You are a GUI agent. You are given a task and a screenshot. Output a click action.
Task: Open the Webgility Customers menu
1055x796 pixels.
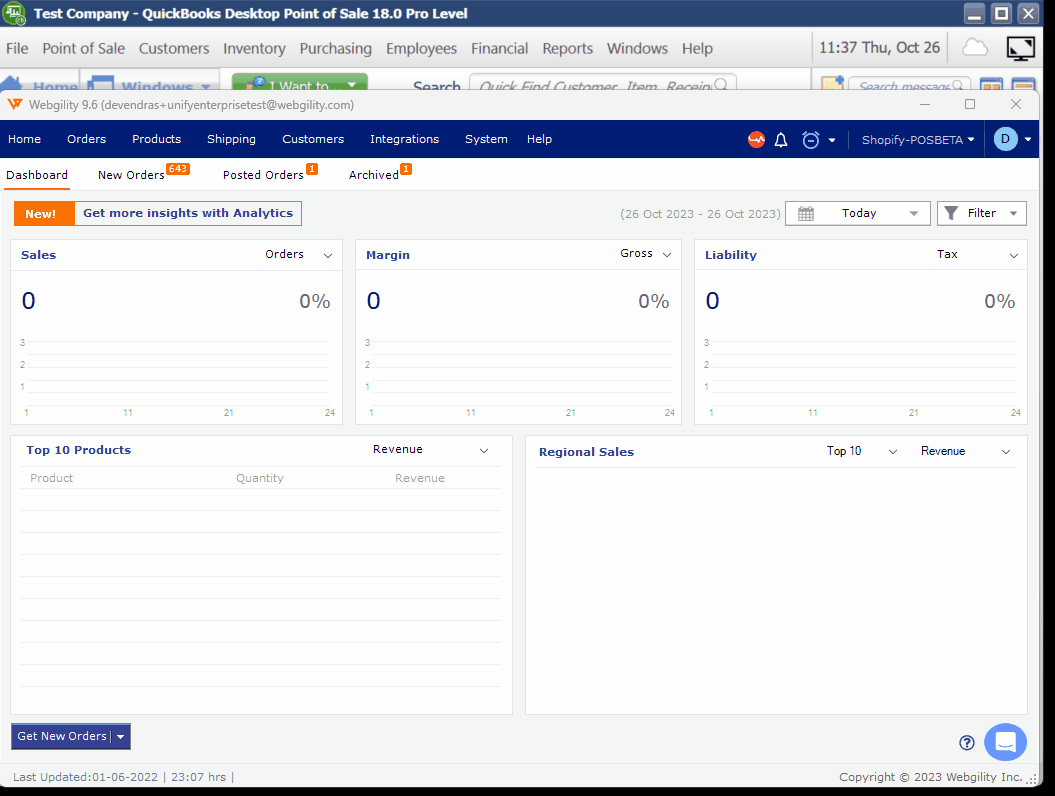pos(313,139)
